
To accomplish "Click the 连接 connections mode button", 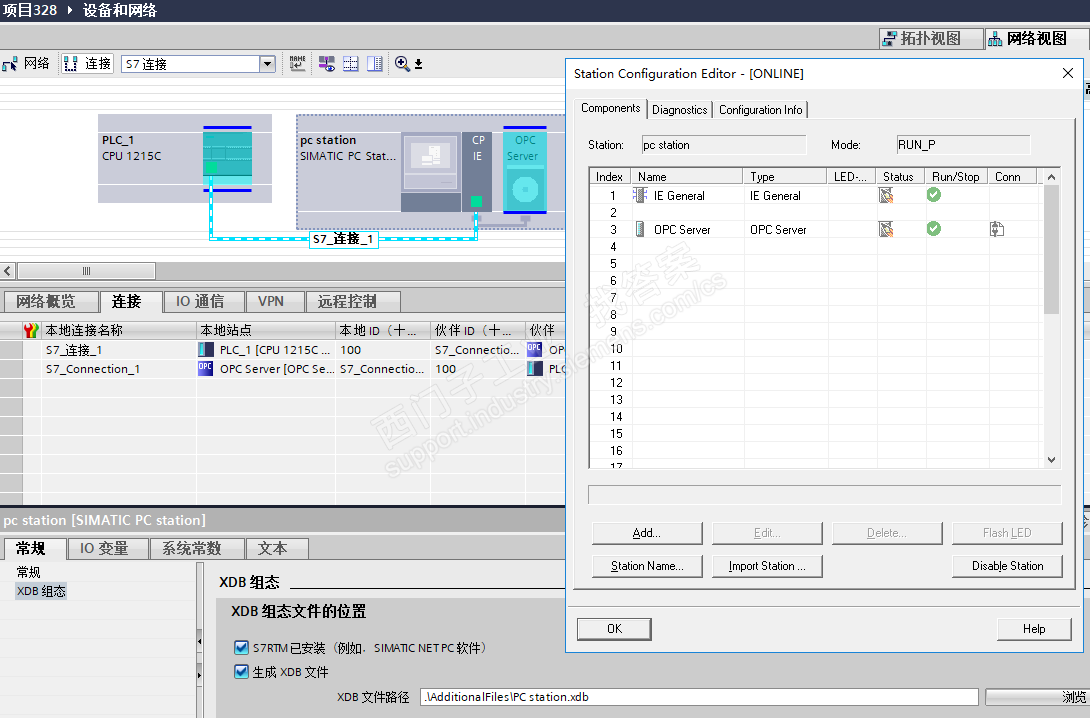I will click(x=88, y=63).
